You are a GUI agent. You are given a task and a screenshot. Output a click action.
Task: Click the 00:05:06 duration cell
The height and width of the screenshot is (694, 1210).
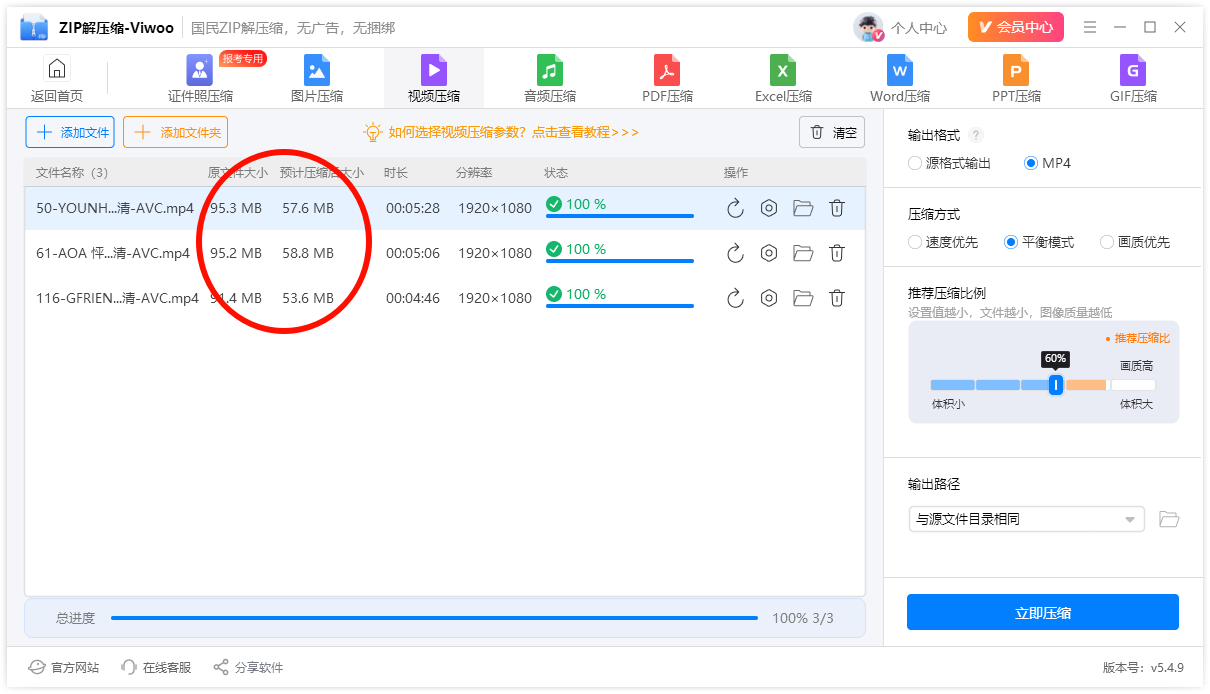coord(413,253)
